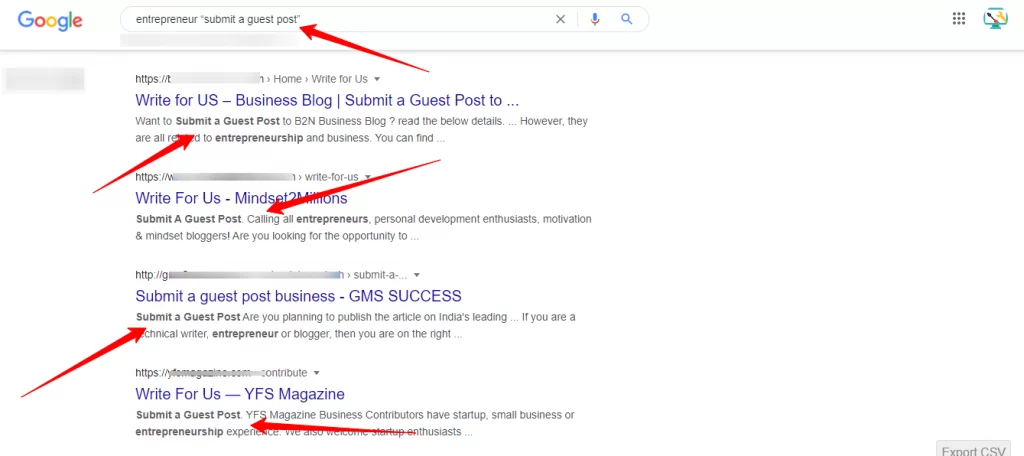Expand arrow next to write-for-us URL
Screen dimensions: 1024x456
(x=368, y=177)
